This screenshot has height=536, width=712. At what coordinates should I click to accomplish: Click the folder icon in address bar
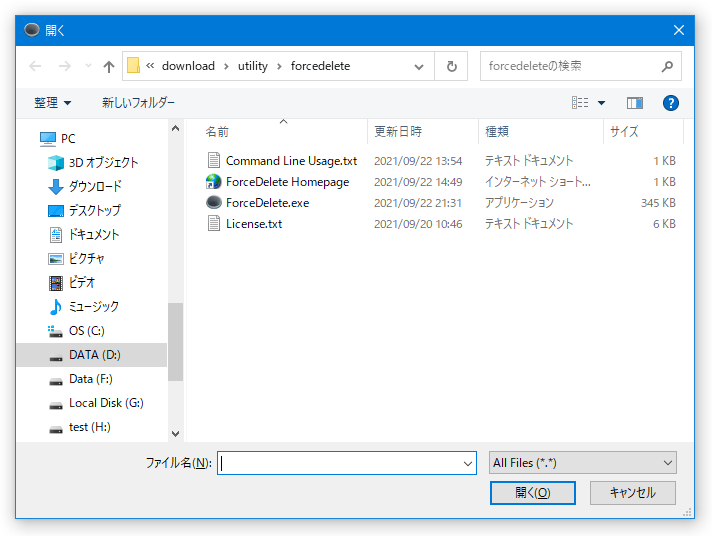pos(133,65)
